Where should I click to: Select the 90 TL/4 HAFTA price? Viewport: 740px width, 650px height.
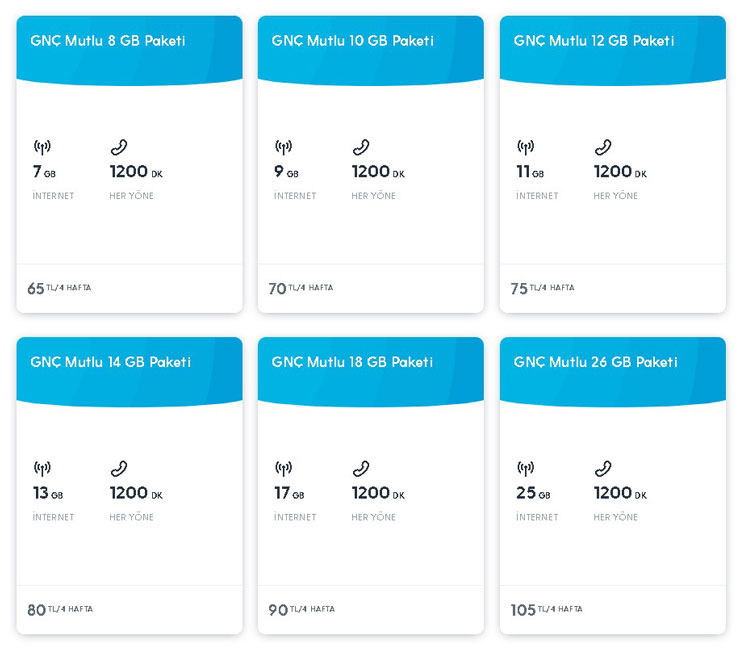[x=302, y=609]
